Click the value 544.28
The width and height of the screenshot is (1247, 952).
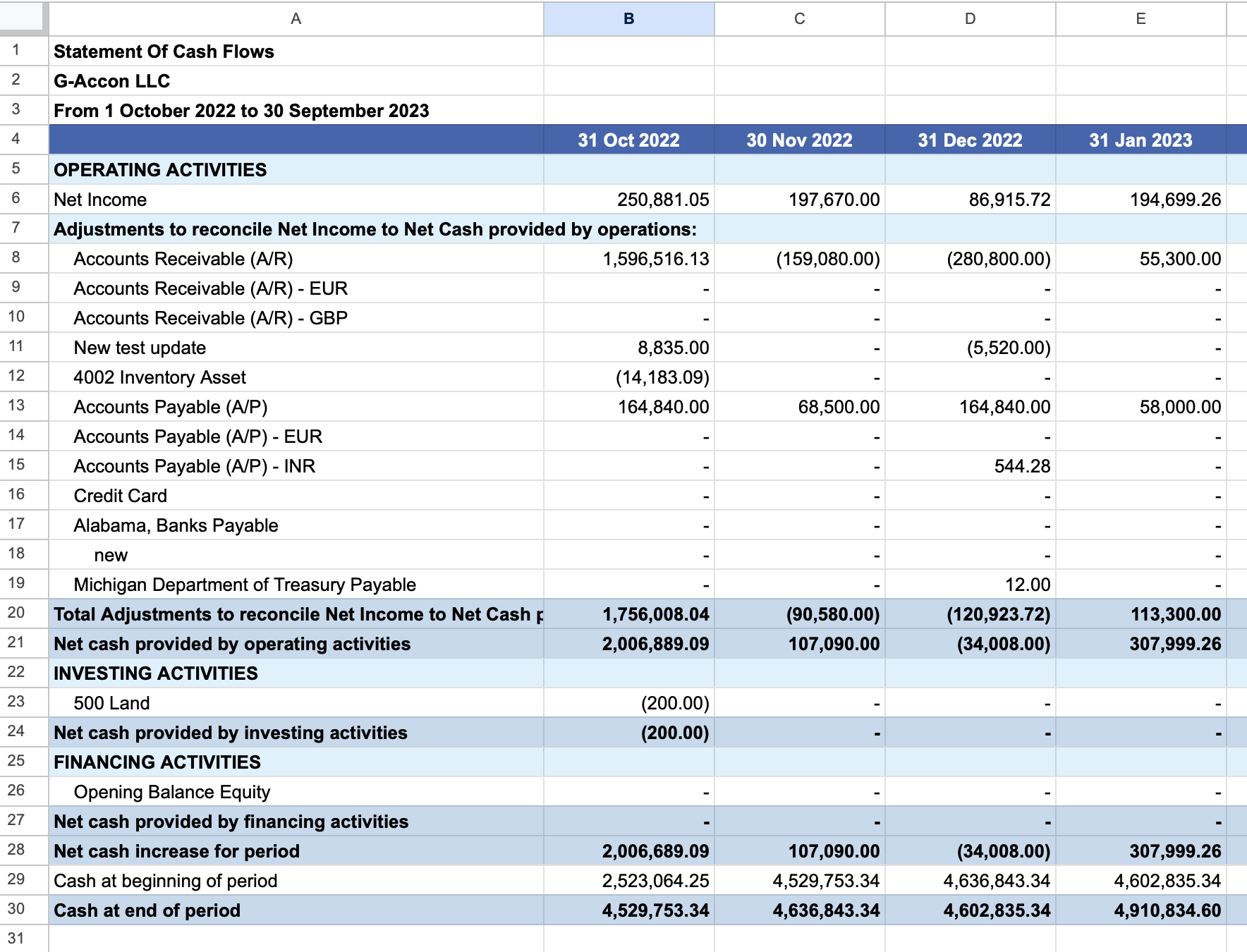1022,466
